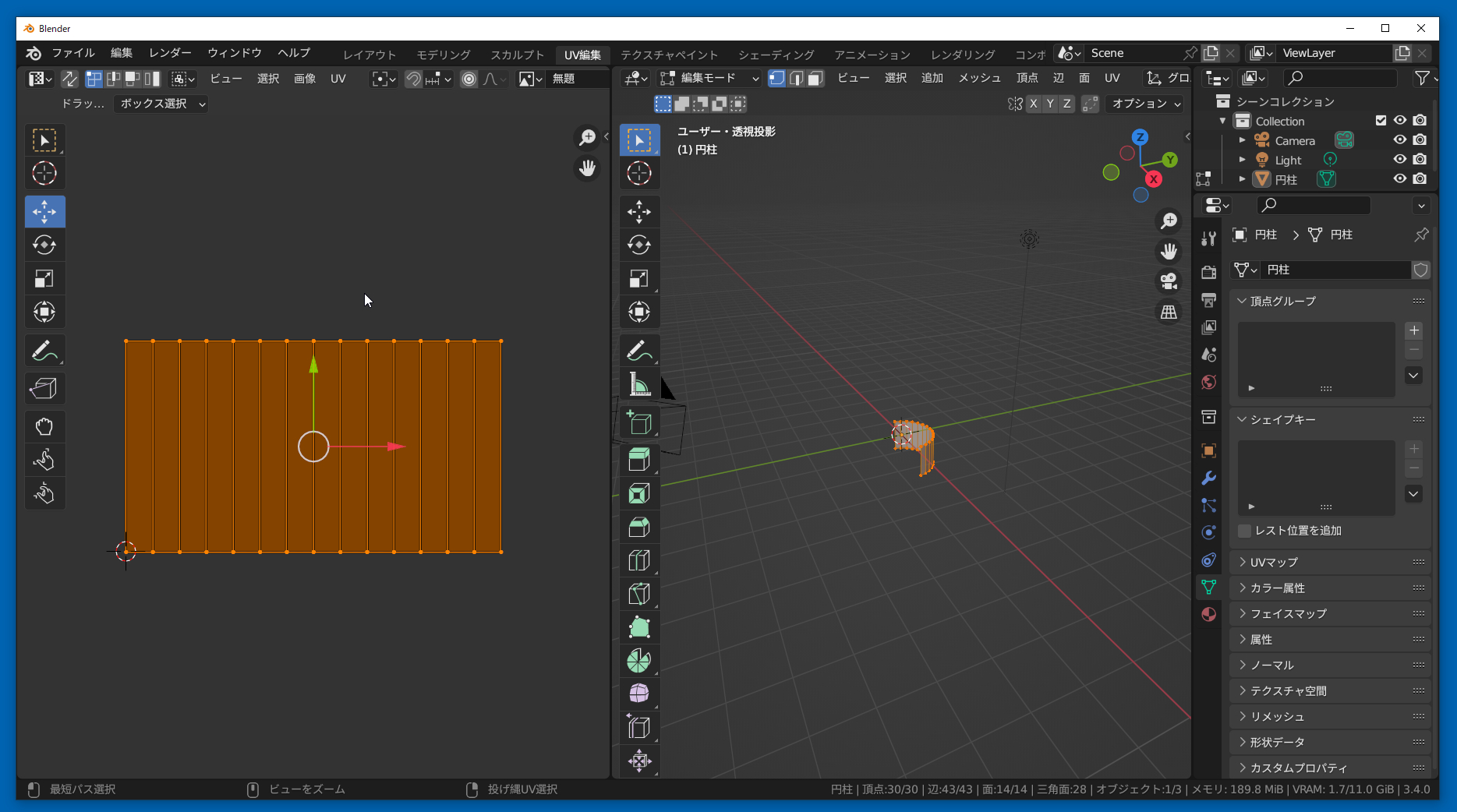1457x812 pixels.
Task: Click the 円柱 mesh name field
Action: coord(1335,270)
